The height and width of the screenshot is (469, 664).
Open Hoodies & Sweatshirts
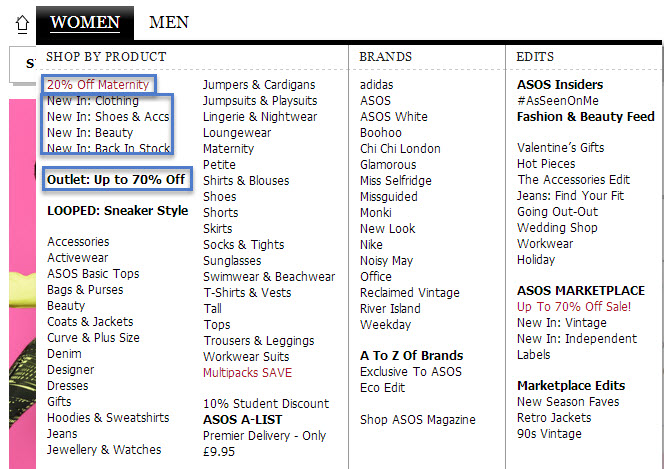[x=108, y=418]
